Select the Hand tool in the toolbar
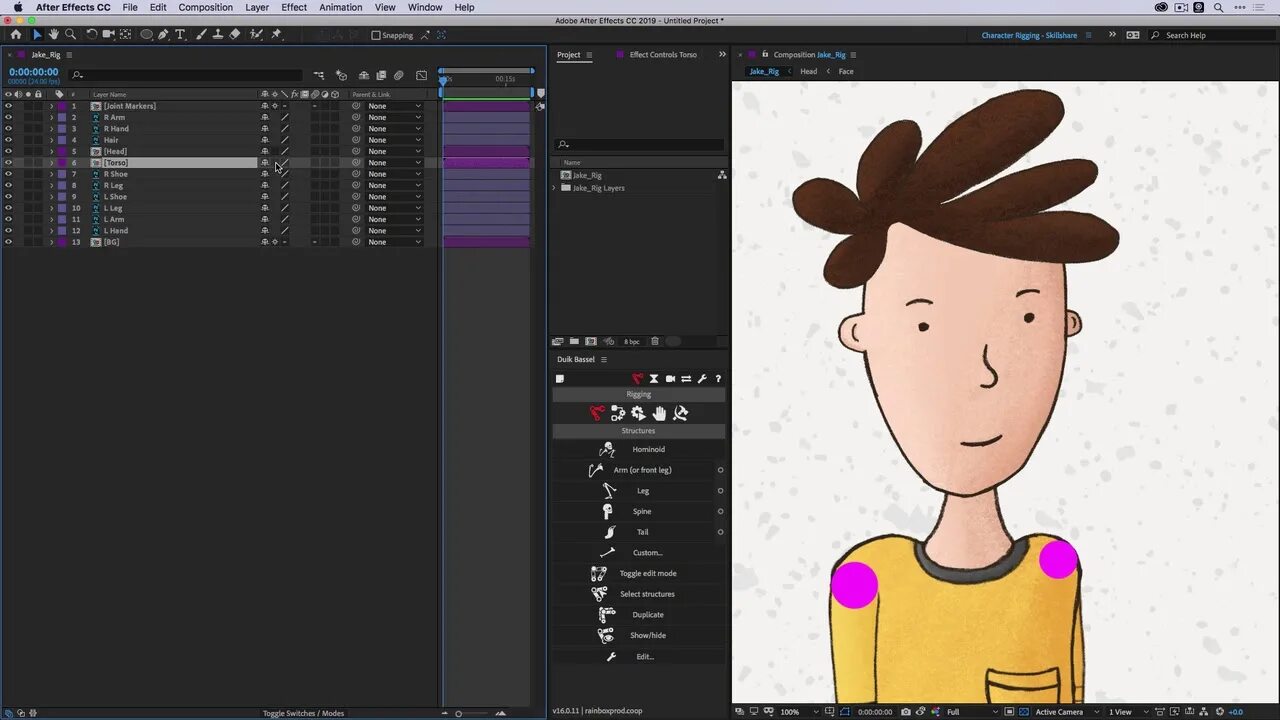The height and width of the screenshot is (720, 1280). 53,35
